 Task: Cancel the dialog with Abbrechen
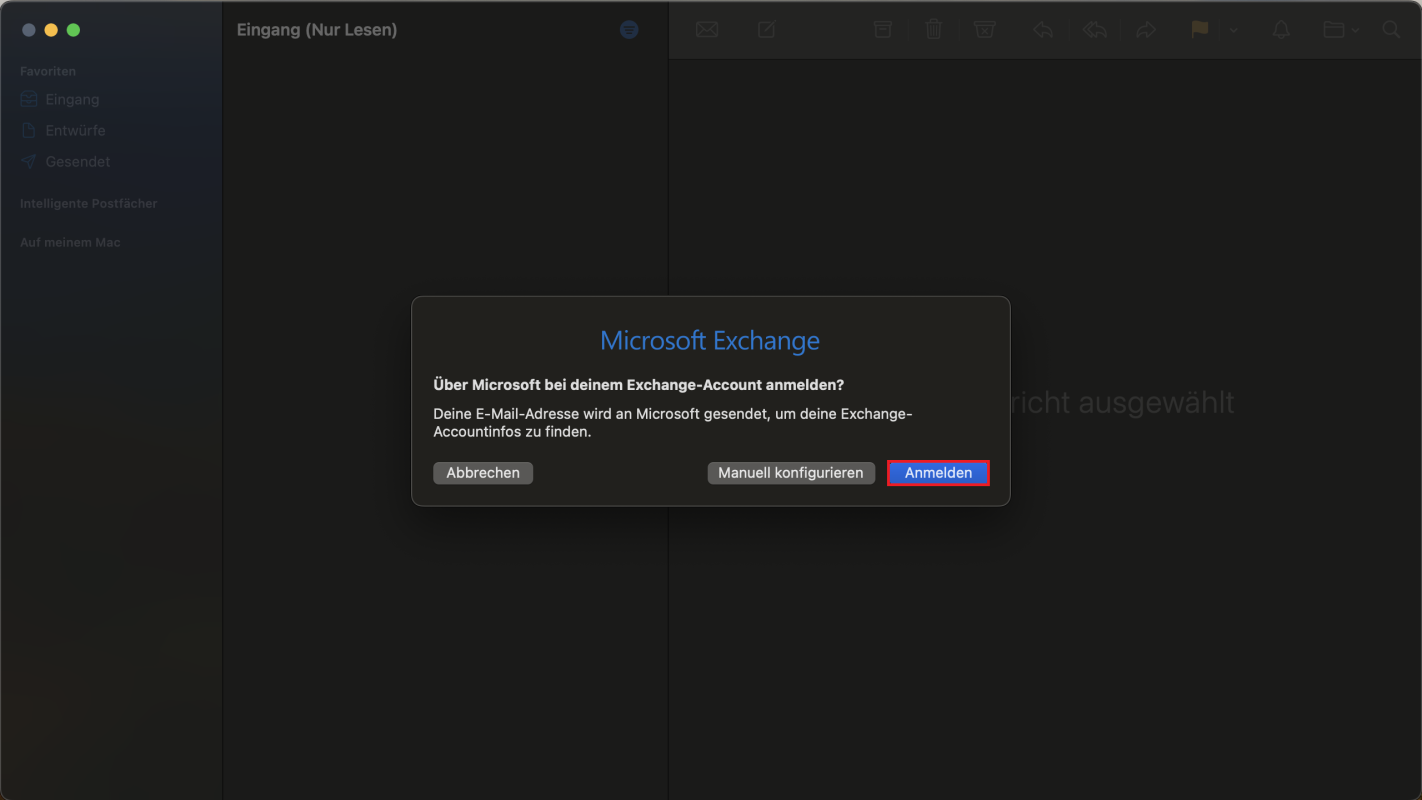[483, 473]
